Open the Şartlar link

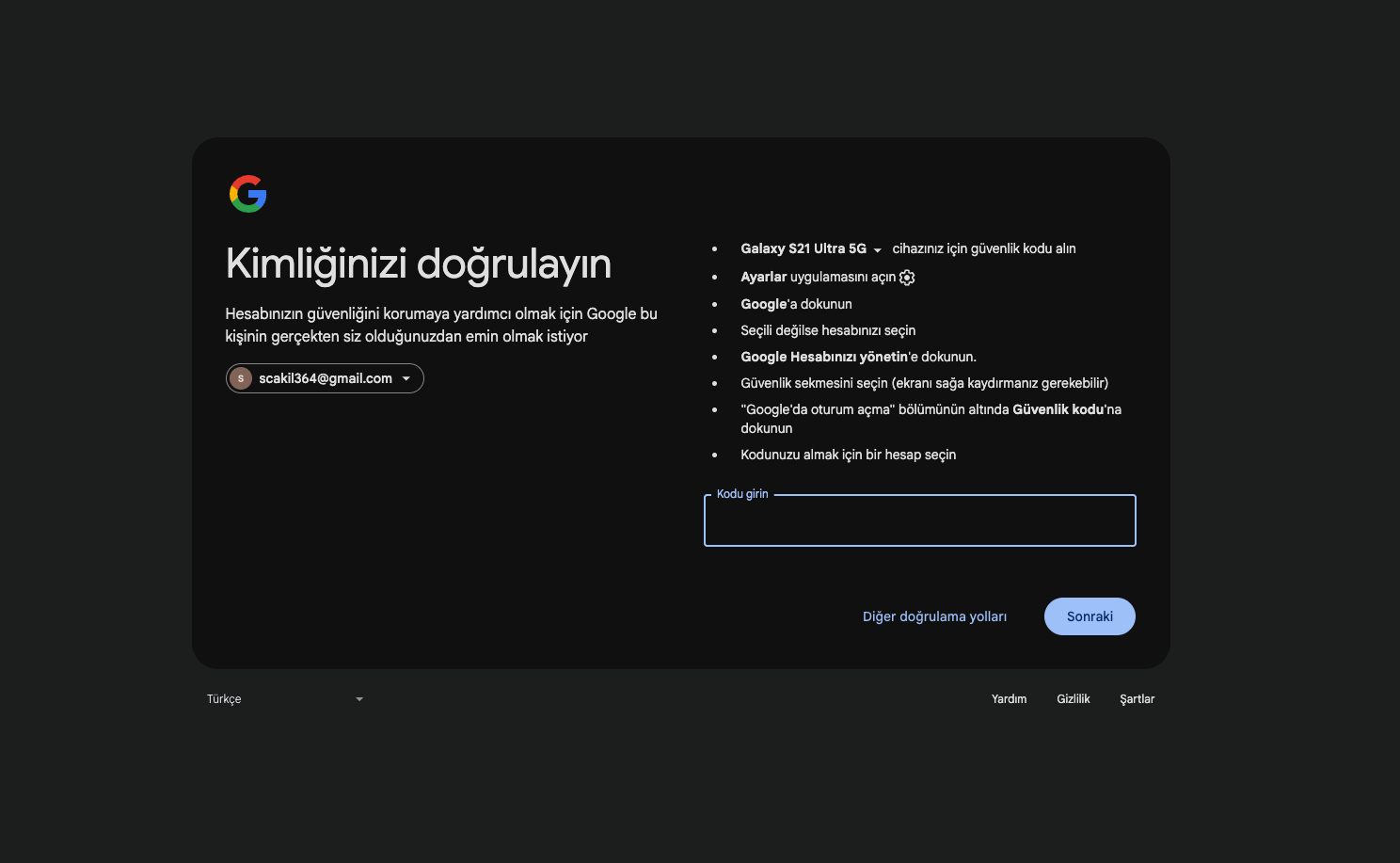pos(1137,699)
